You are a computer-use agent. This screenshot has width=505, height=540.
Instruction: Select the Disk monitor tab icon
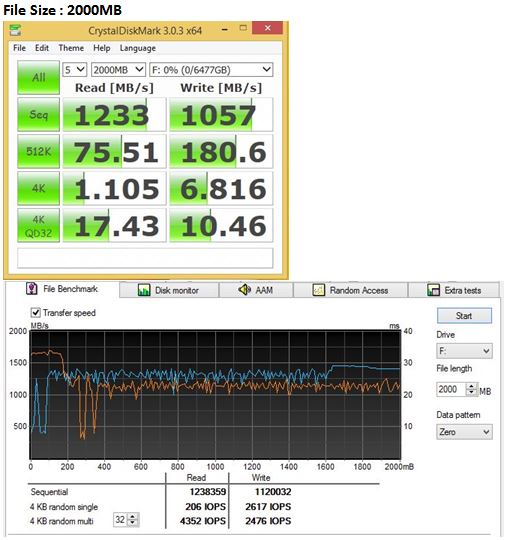click(144, 290)
